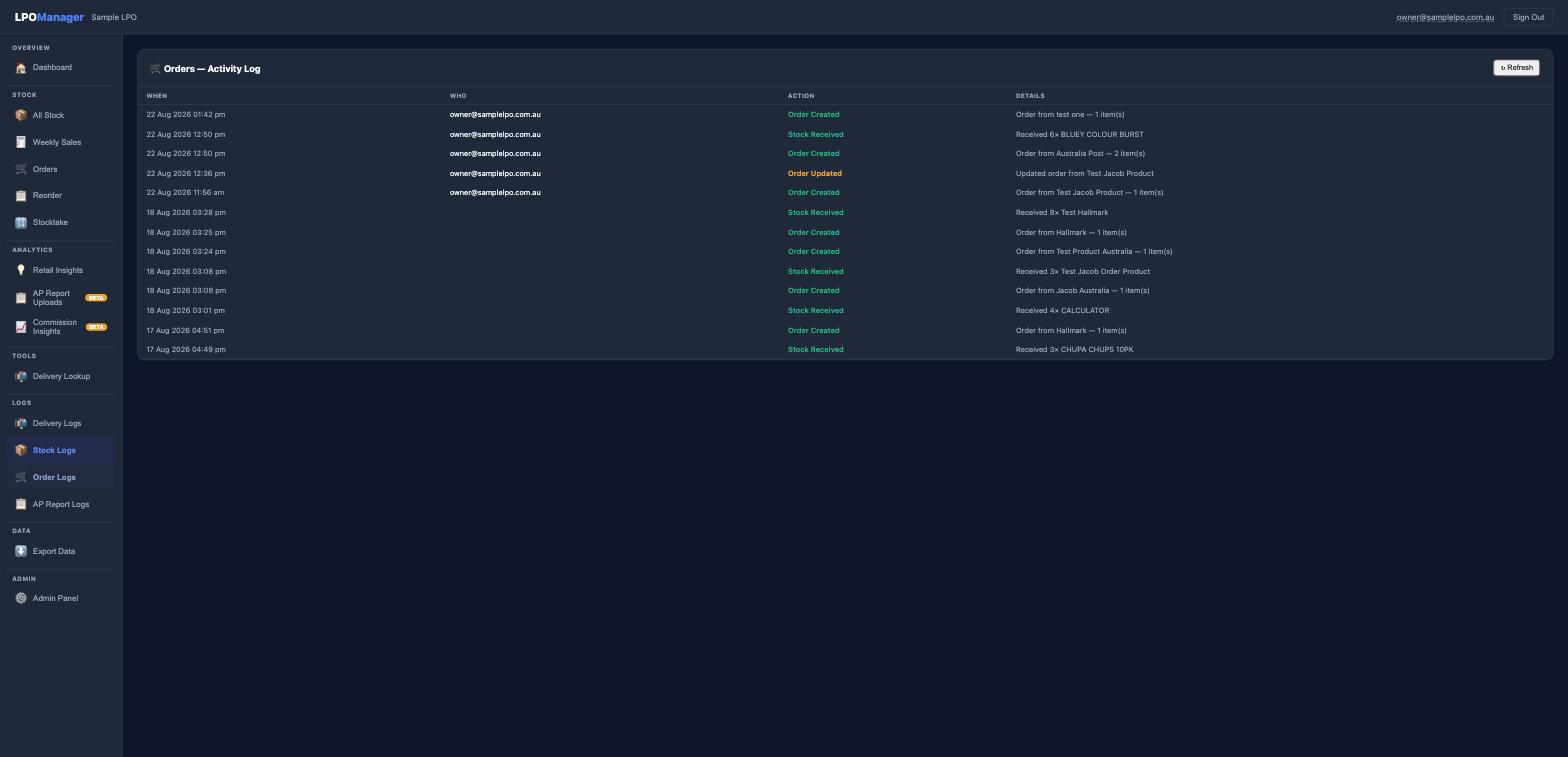Click the '22 Aug 2026 01:42 pm' timestamp

(x=186, y=114)
